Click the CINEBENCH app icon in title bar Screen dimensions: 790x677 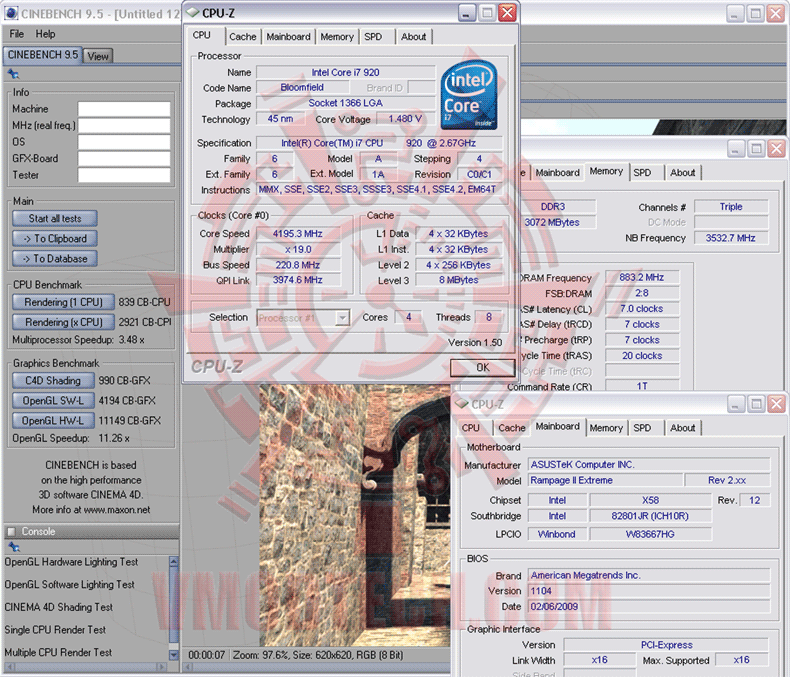[x=10, y=14]
